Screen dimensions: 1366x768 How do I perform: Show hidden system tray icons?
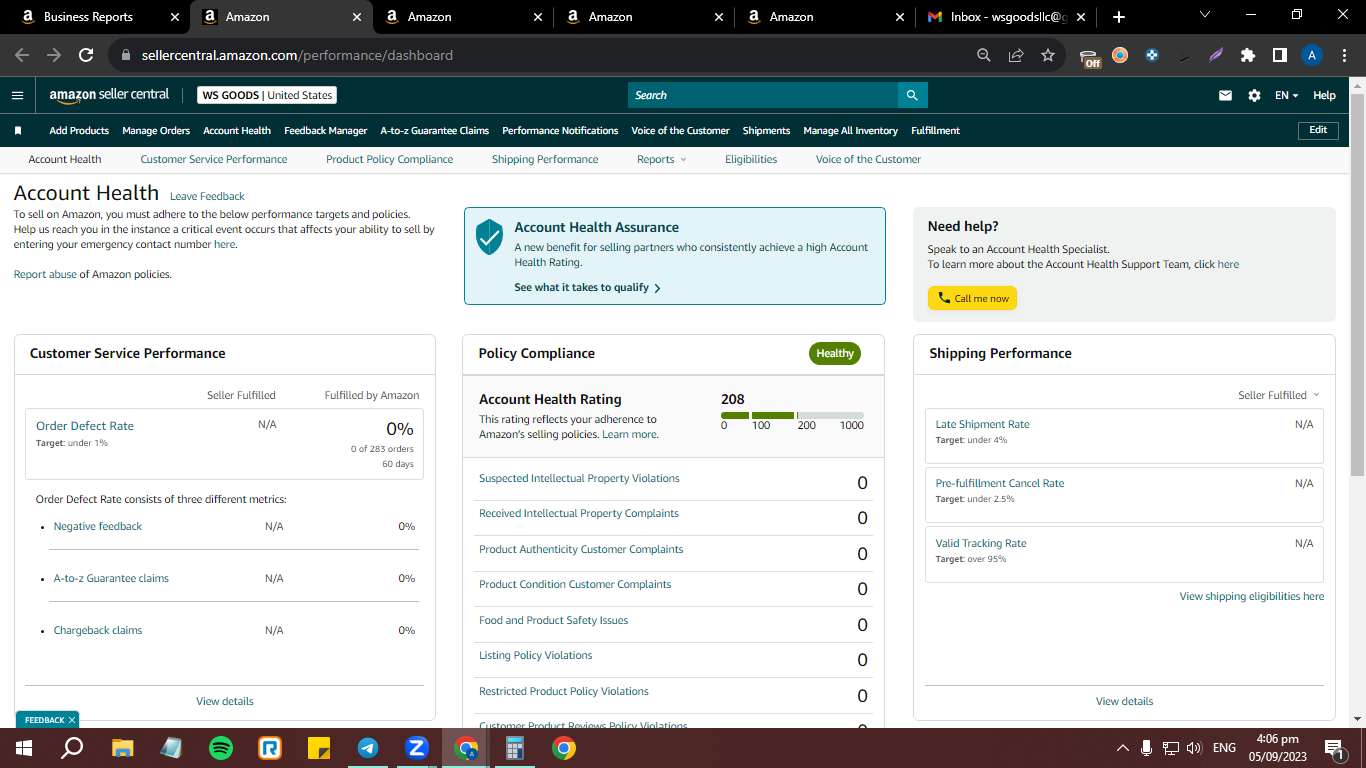tap(1123, 748)
